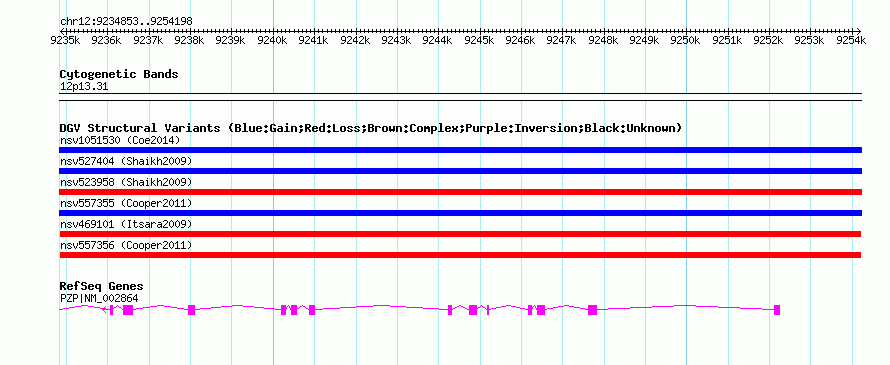
Task: Select the 9242k ruler tick label
Action: pos(355,40)
